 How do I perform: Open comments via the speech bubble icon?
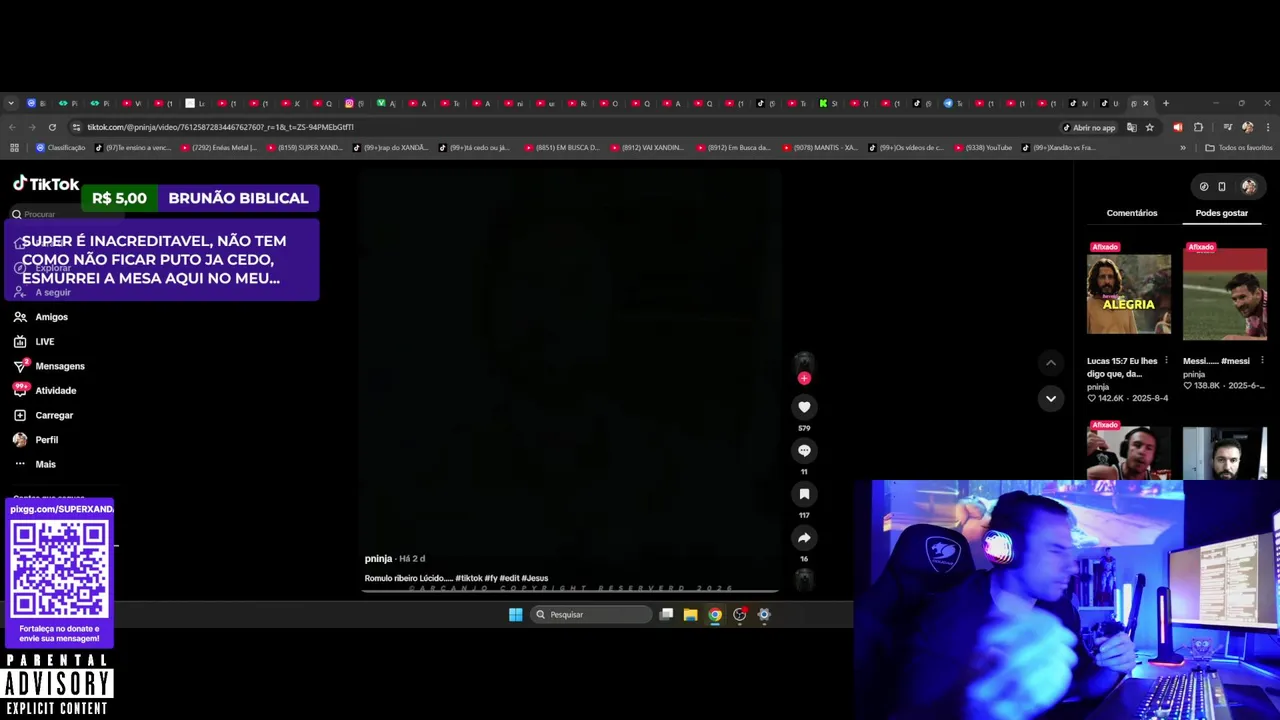[804, 451]
